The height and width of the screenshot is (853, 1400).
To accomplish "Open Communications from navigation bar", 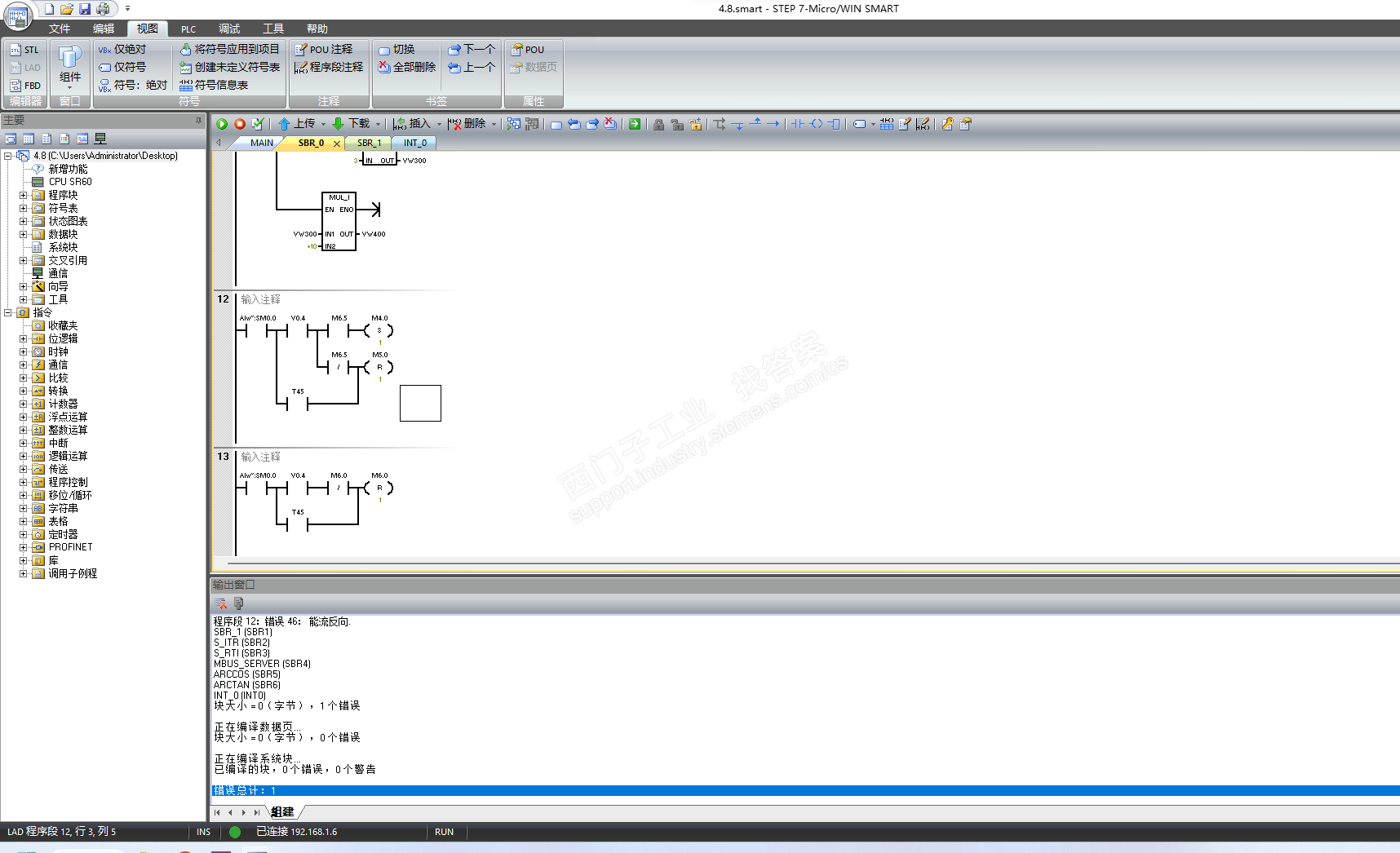I will pos(100,139).
